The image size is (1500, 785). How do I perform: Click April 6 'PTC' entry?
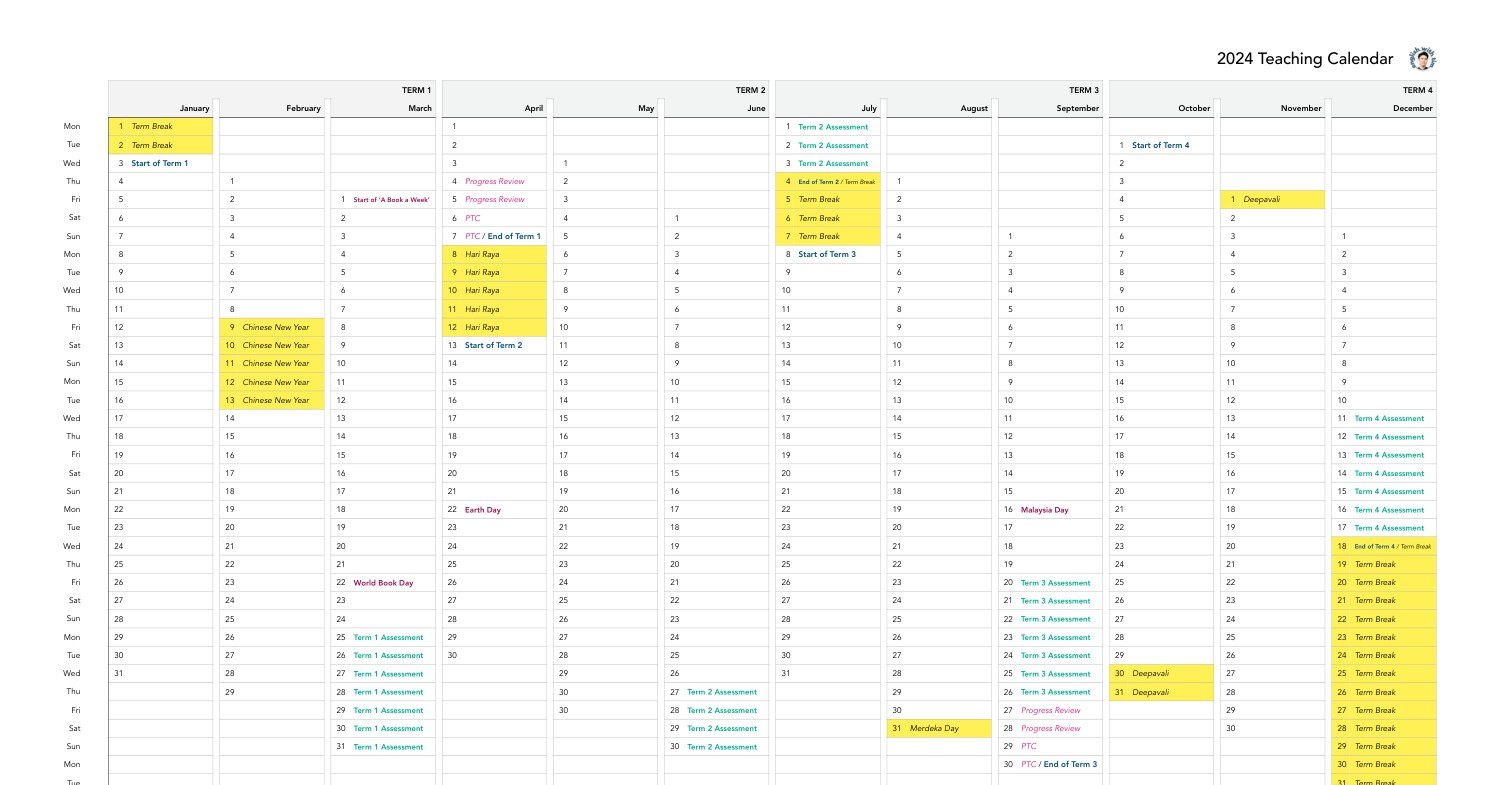[472, 218]
